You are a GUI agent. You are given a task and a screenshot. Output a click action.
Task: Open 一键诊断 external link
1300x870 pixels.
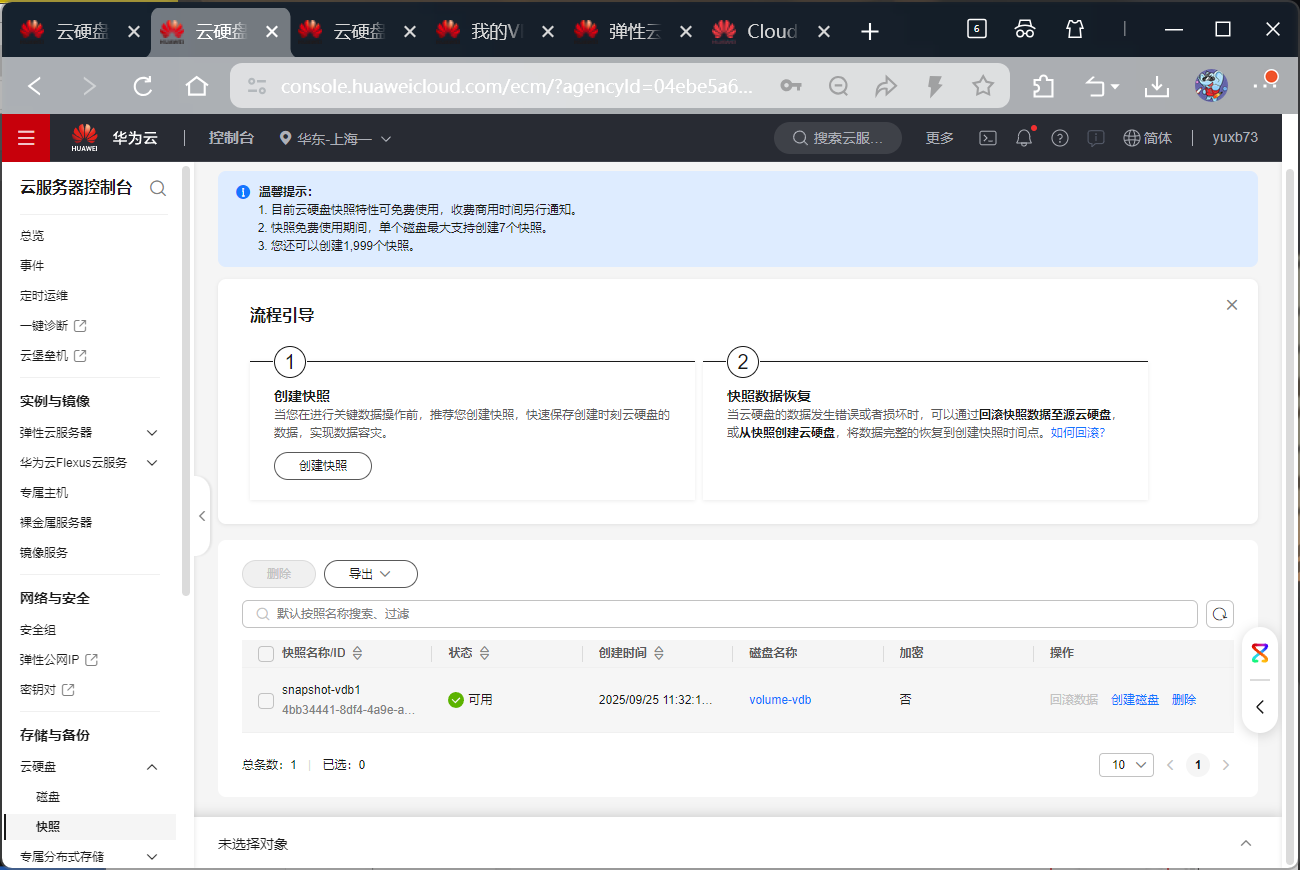53,326
